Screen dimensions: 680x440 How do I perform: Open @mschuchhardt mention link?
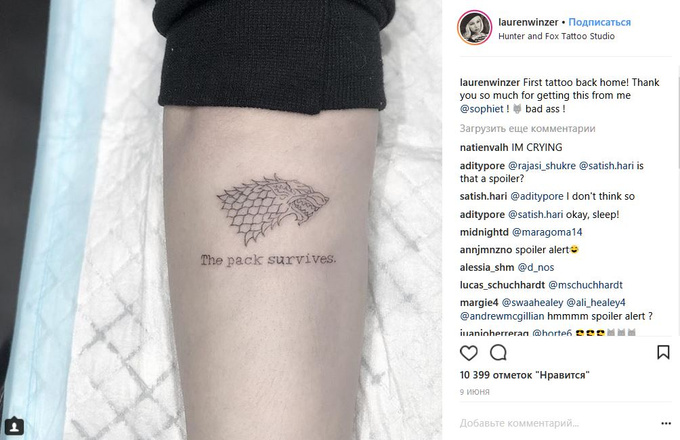pos(585,285)
